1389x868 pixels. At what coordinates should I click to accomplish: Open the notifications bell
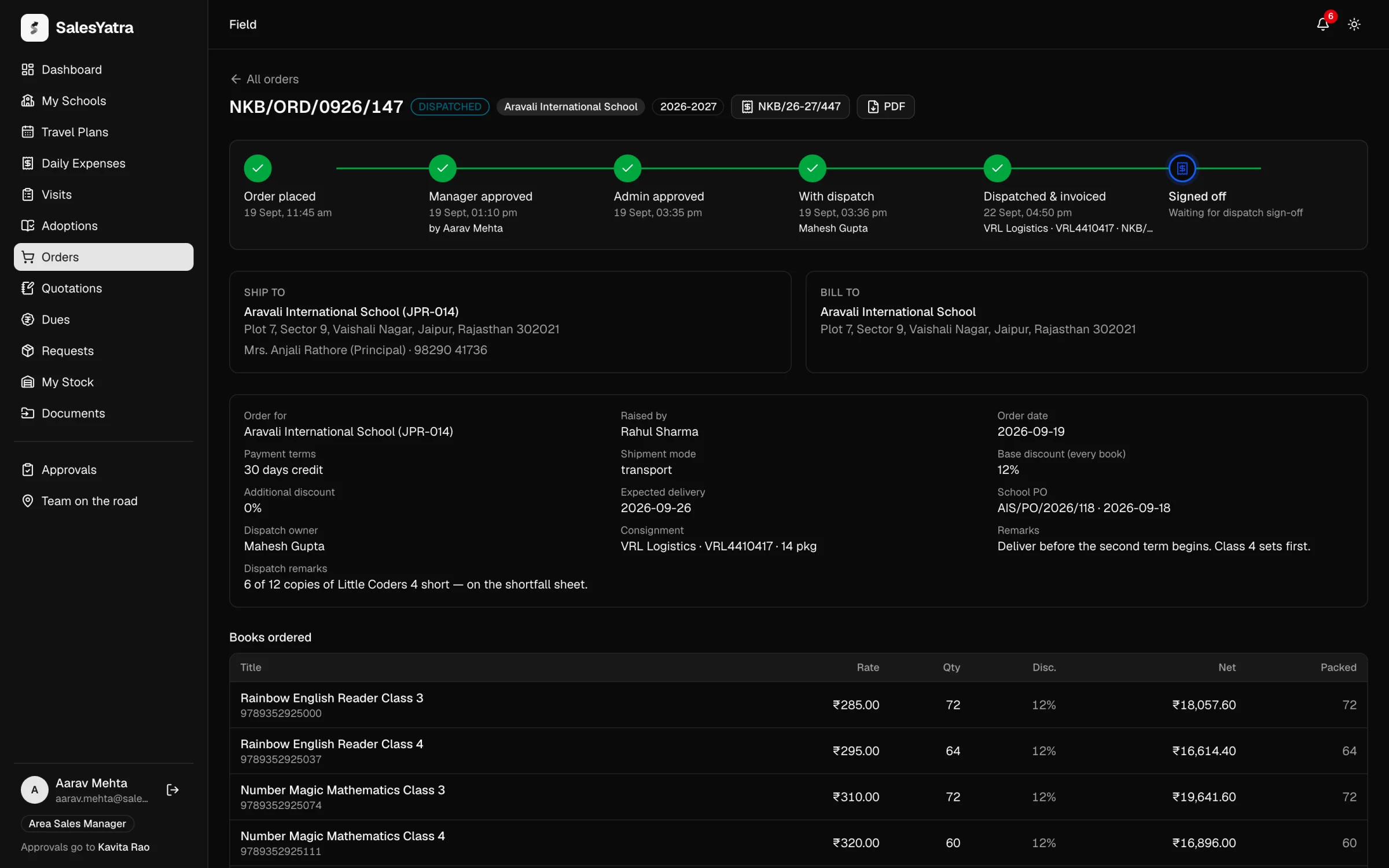[x=1322, y=24]
